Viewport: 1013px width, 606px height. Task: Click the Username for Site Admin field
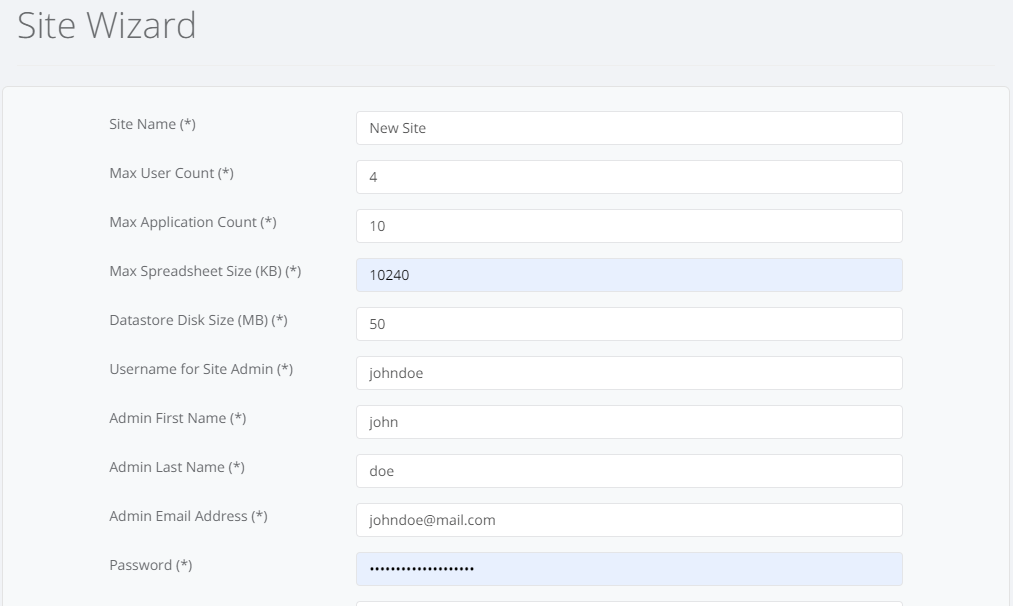(x=629, y=373)
